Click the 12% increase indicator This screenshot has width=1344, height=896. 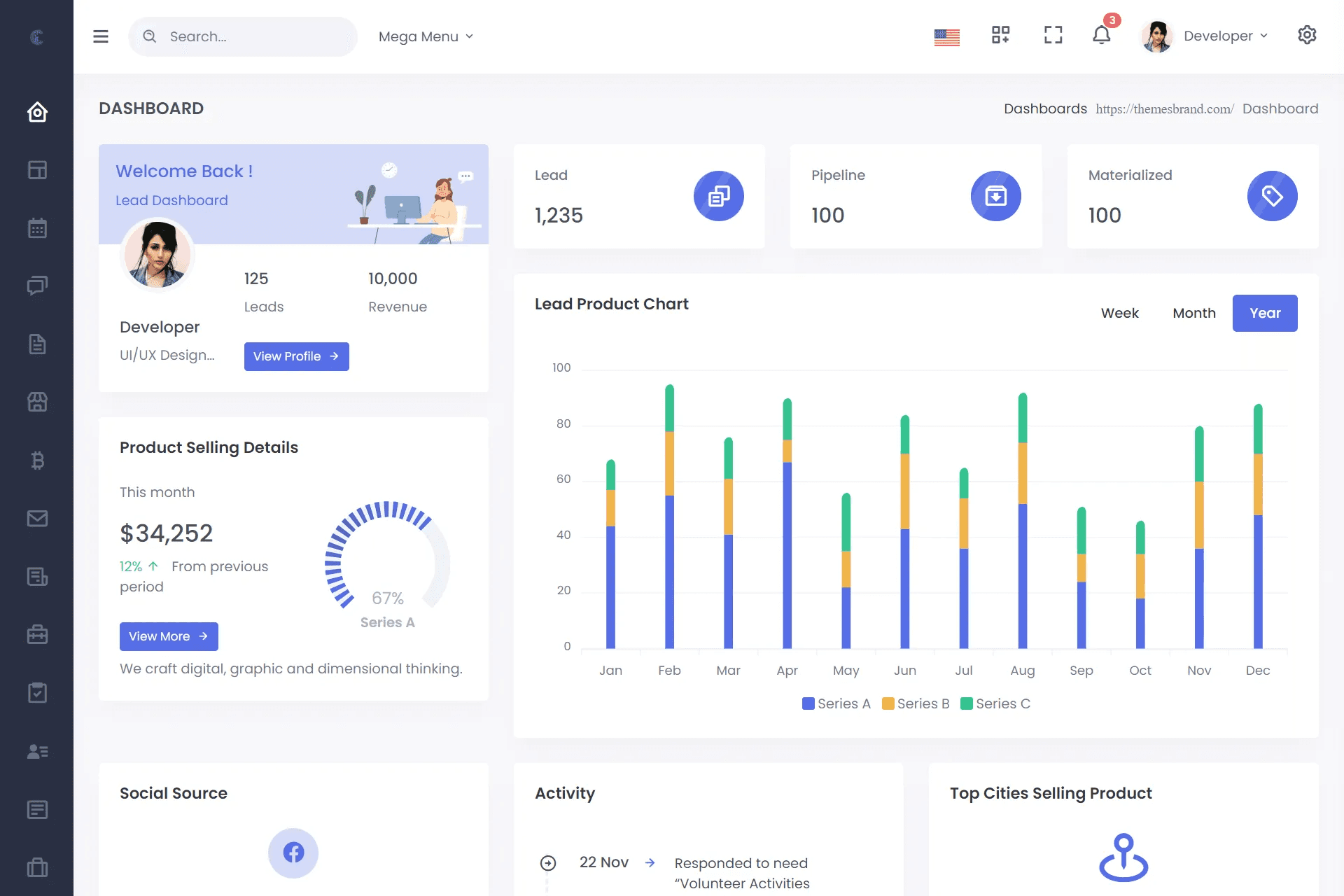click(x=139, y=566)
